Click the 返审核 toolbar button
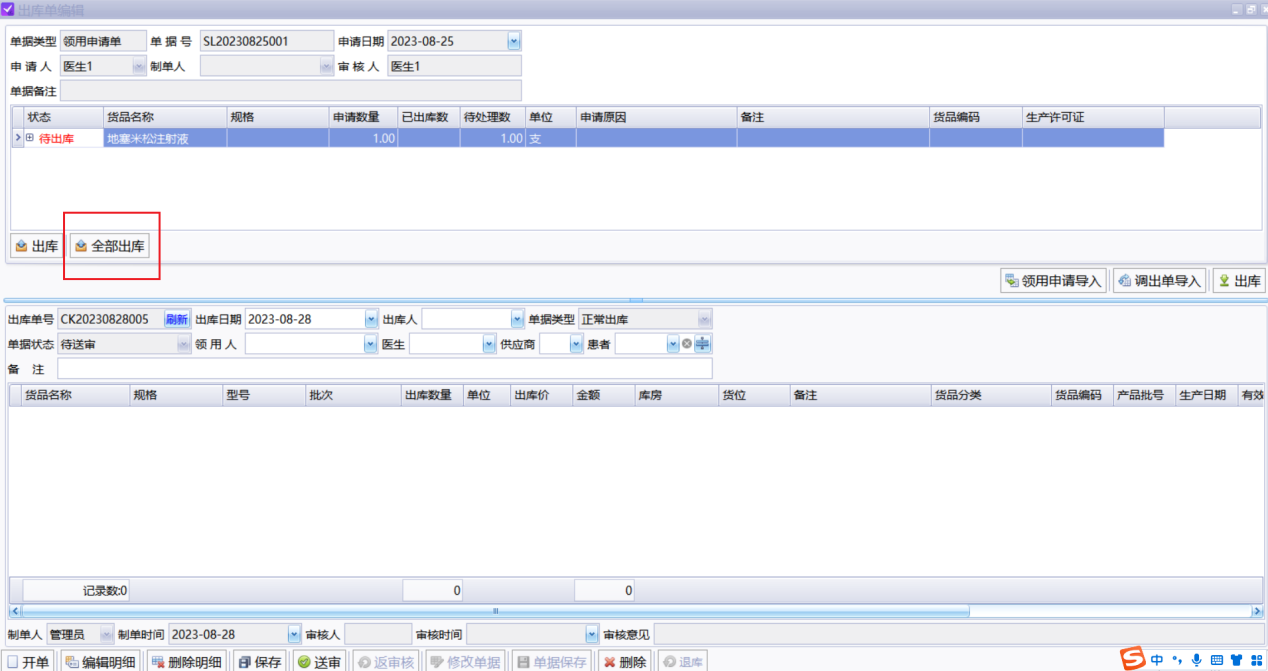This screenshot has height=671, width=1268. point(385,661)
